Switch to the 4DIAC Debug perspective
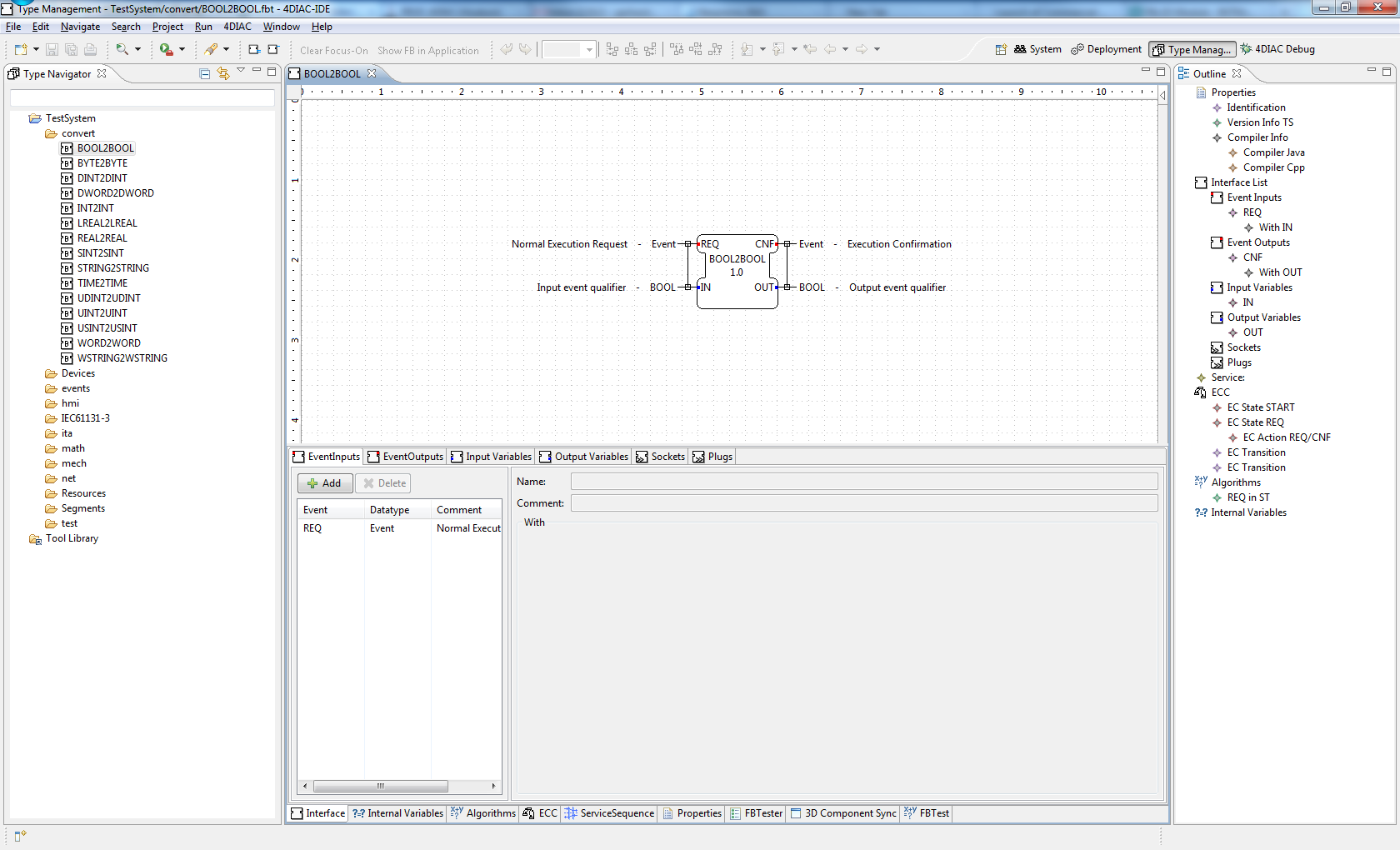 point(1277,49)
